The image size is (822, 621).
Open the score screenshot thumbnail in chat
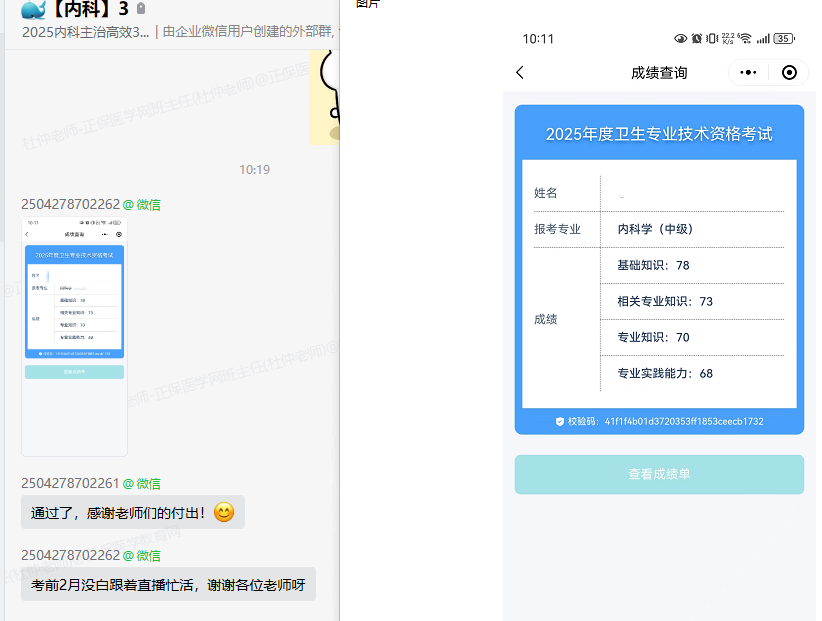click(75, 336)
